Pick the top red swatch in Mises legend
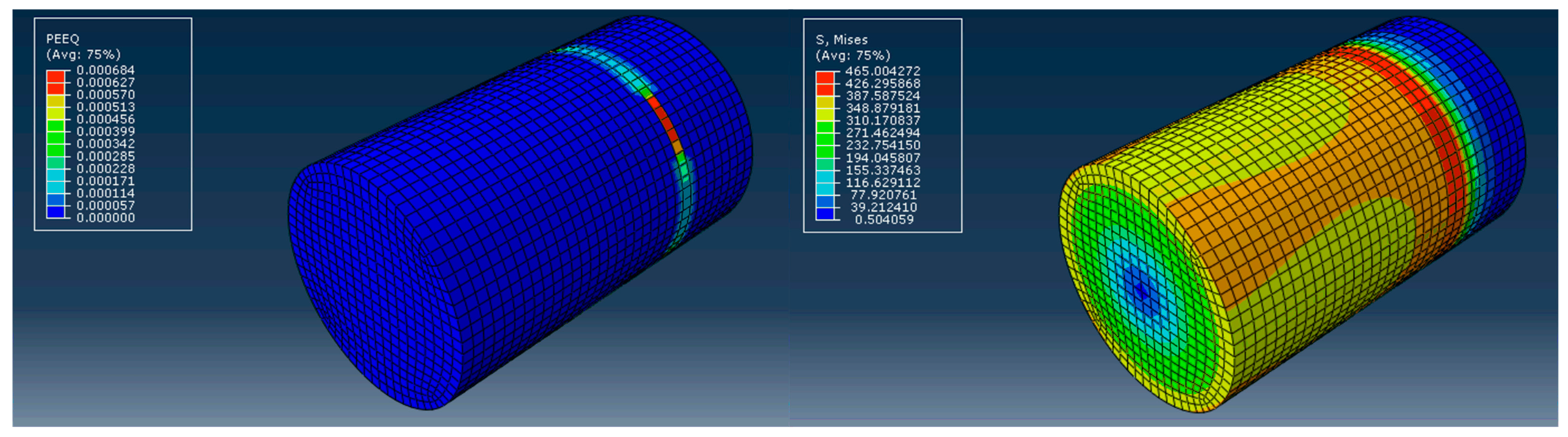1568x437 pixels. (825, 78)
